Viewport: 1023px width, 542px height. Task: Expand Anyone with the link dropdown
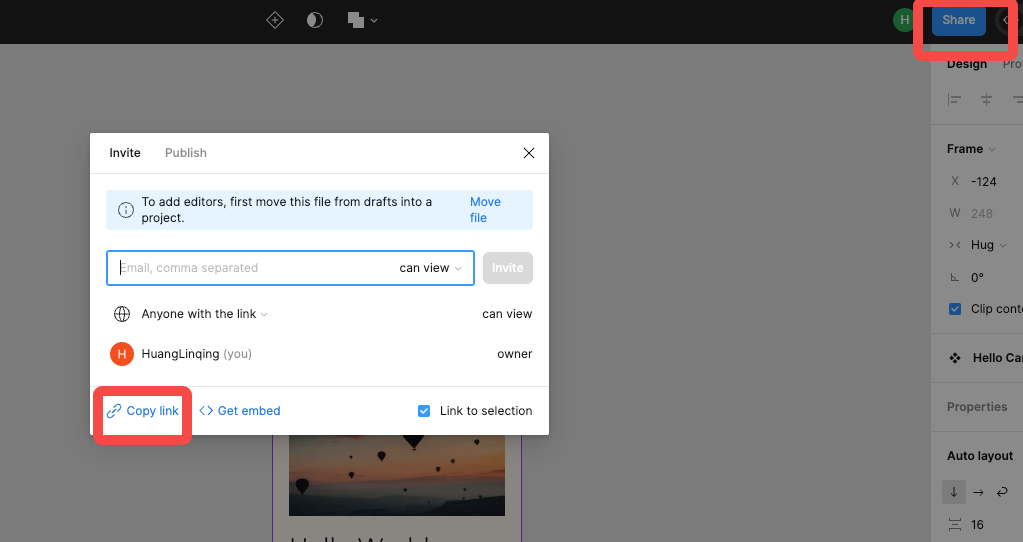click(x=204, y=314)
